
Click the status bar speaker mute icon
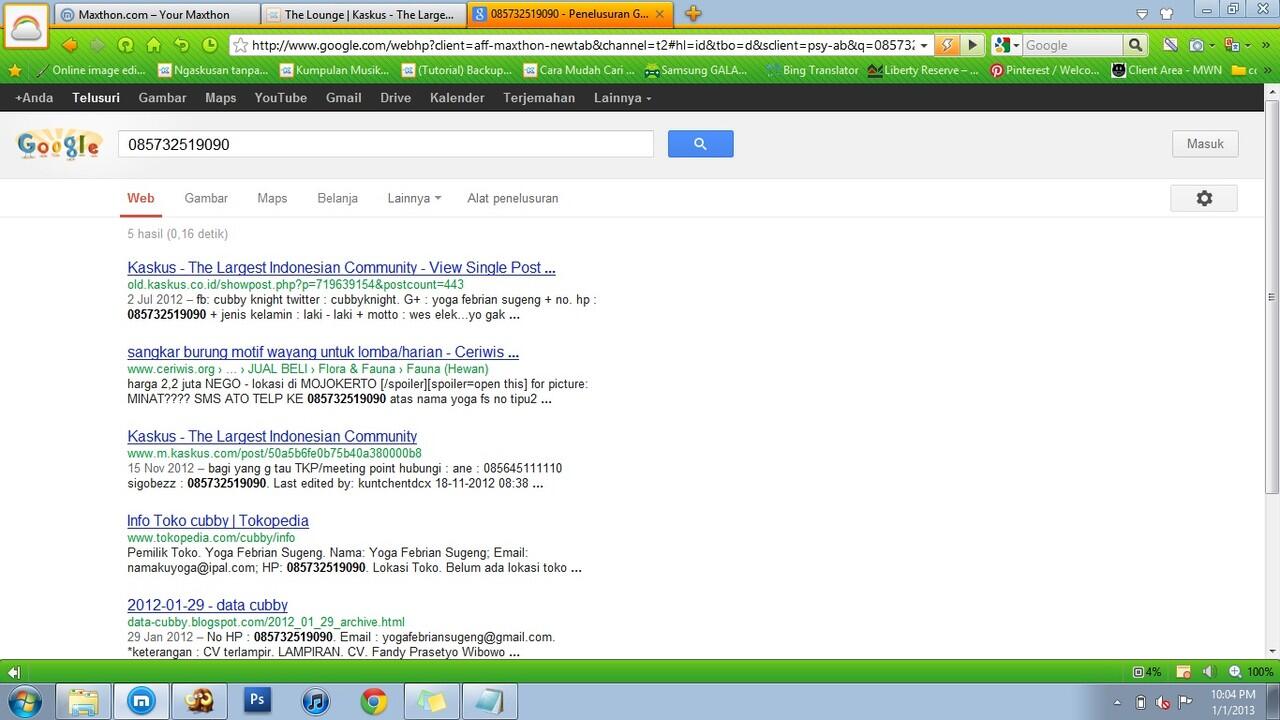coord(1209,672)
